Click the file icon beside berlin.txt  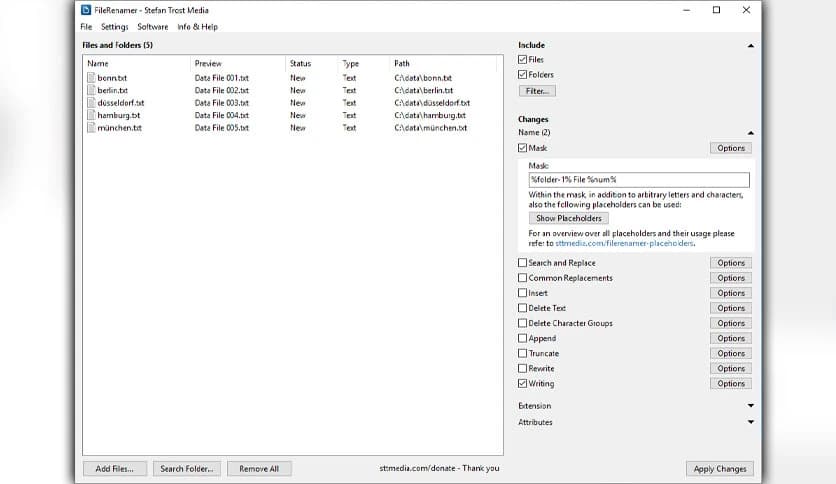91,90
